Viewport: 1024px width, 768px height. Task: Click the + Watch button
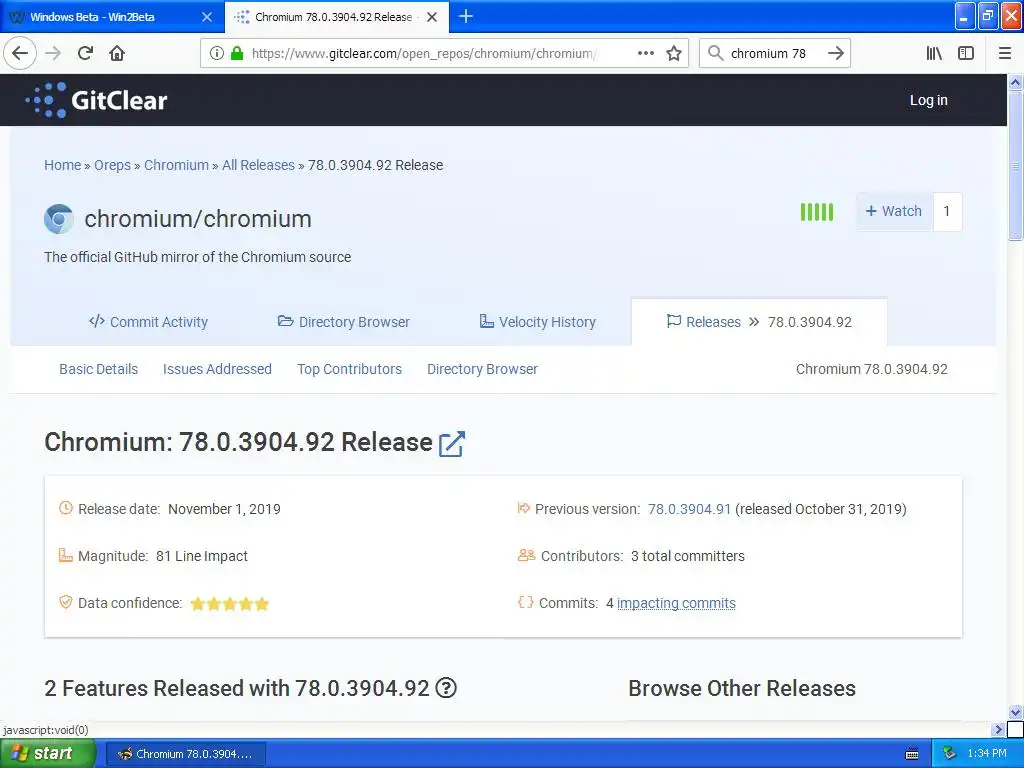(894, 212)
